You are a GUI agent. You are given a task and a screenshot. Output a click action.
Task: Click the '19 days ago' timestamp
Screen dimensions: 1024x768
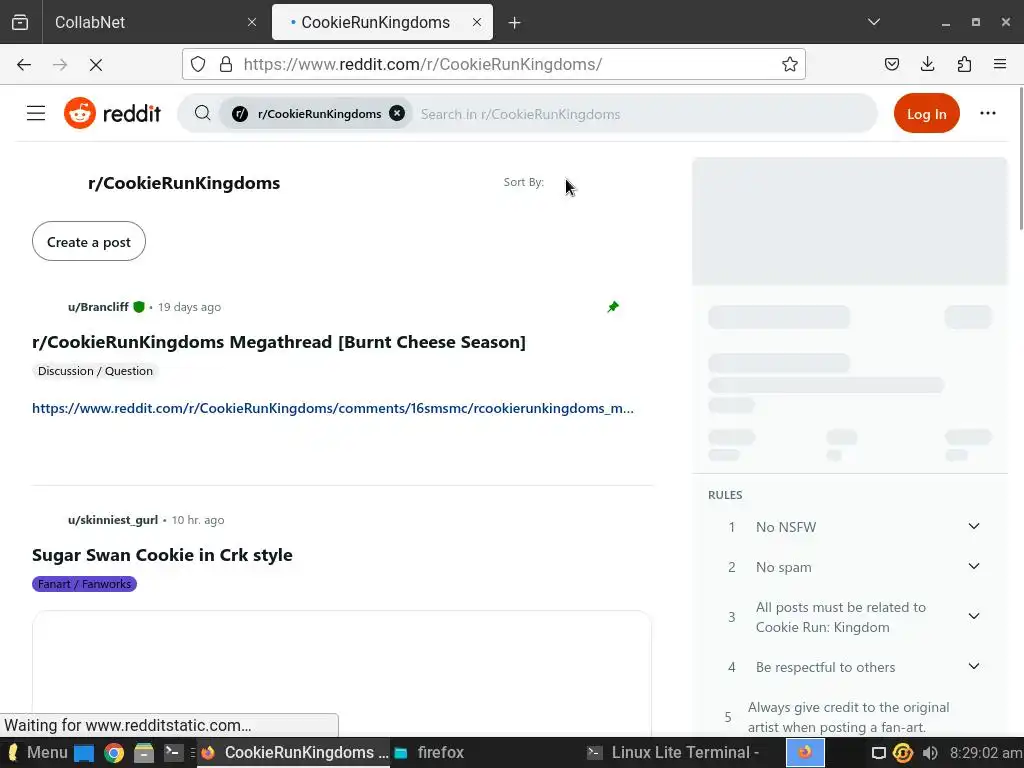pos(189,307)
